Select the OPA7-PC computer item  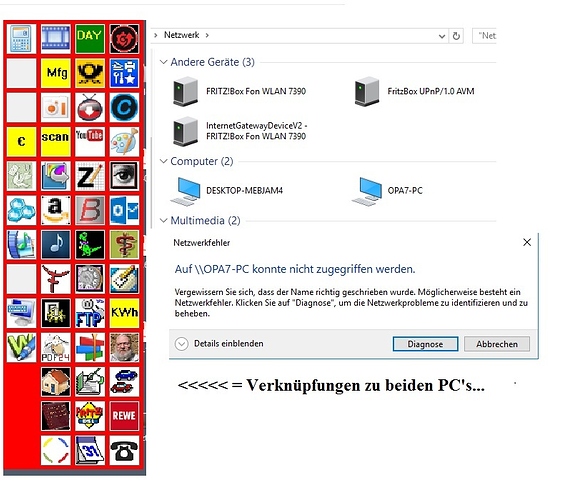coord(388,191)
